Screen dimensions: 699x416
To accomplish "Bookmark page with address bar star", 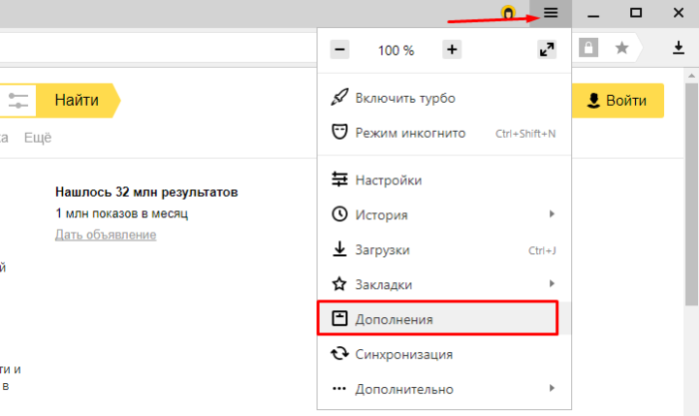I will tap(621, 48).
